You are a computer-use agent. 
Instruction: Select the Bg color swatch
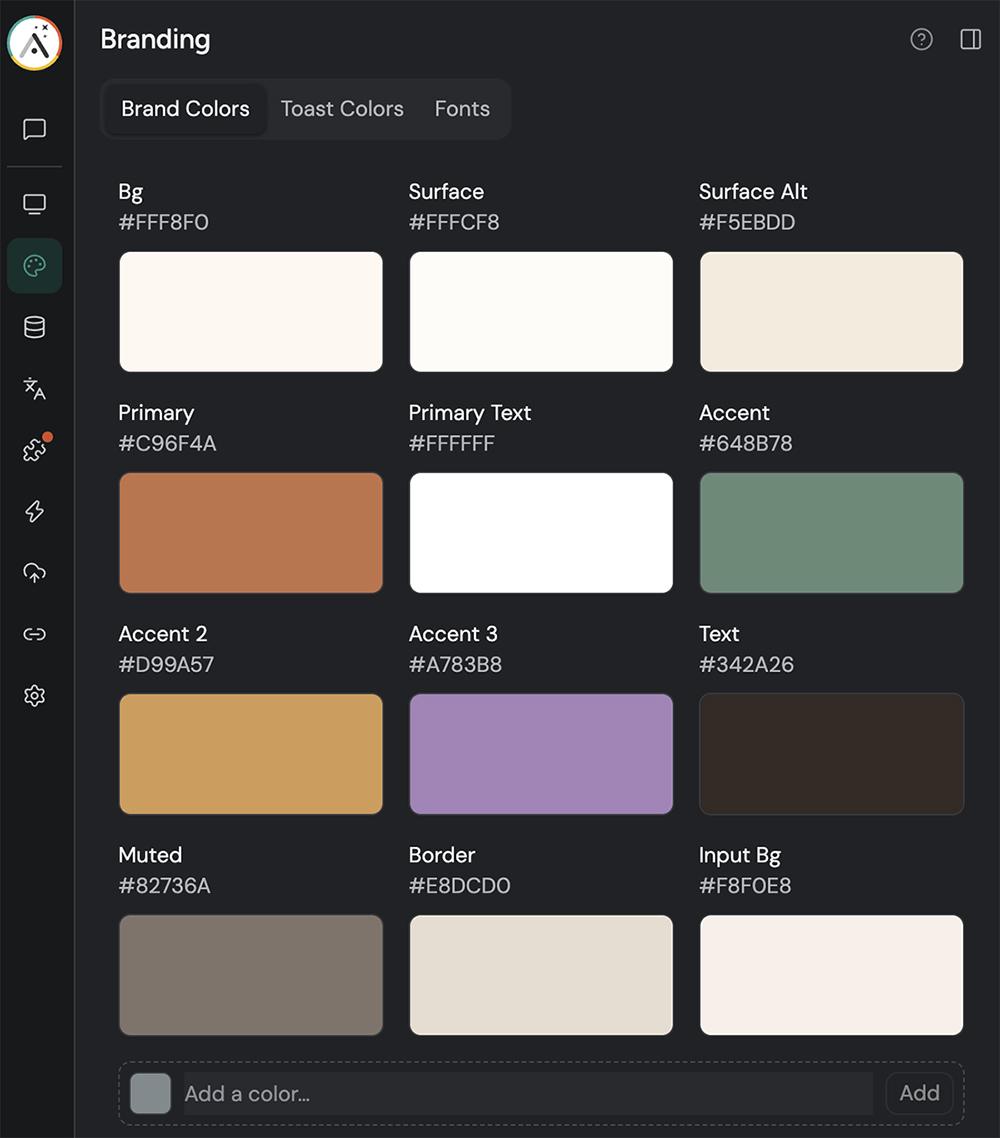(251, 312)
